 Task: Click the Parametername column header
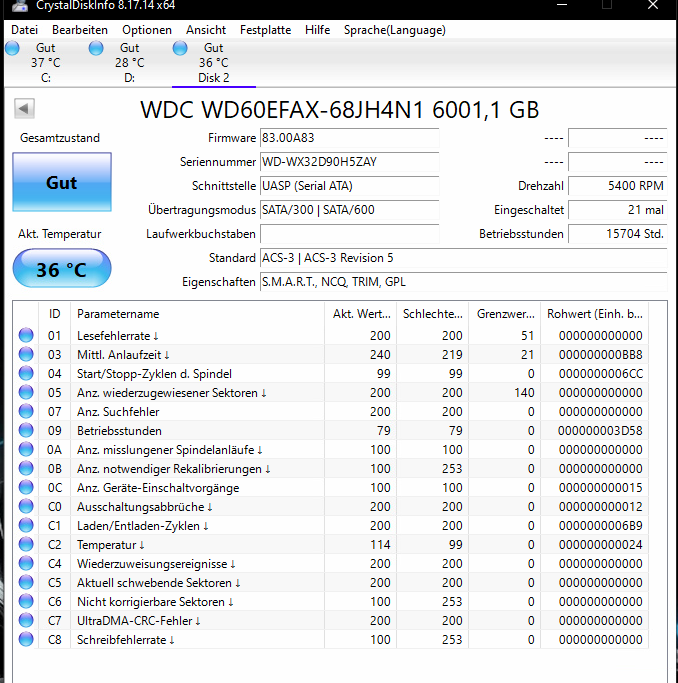click(x=197, y=314)
